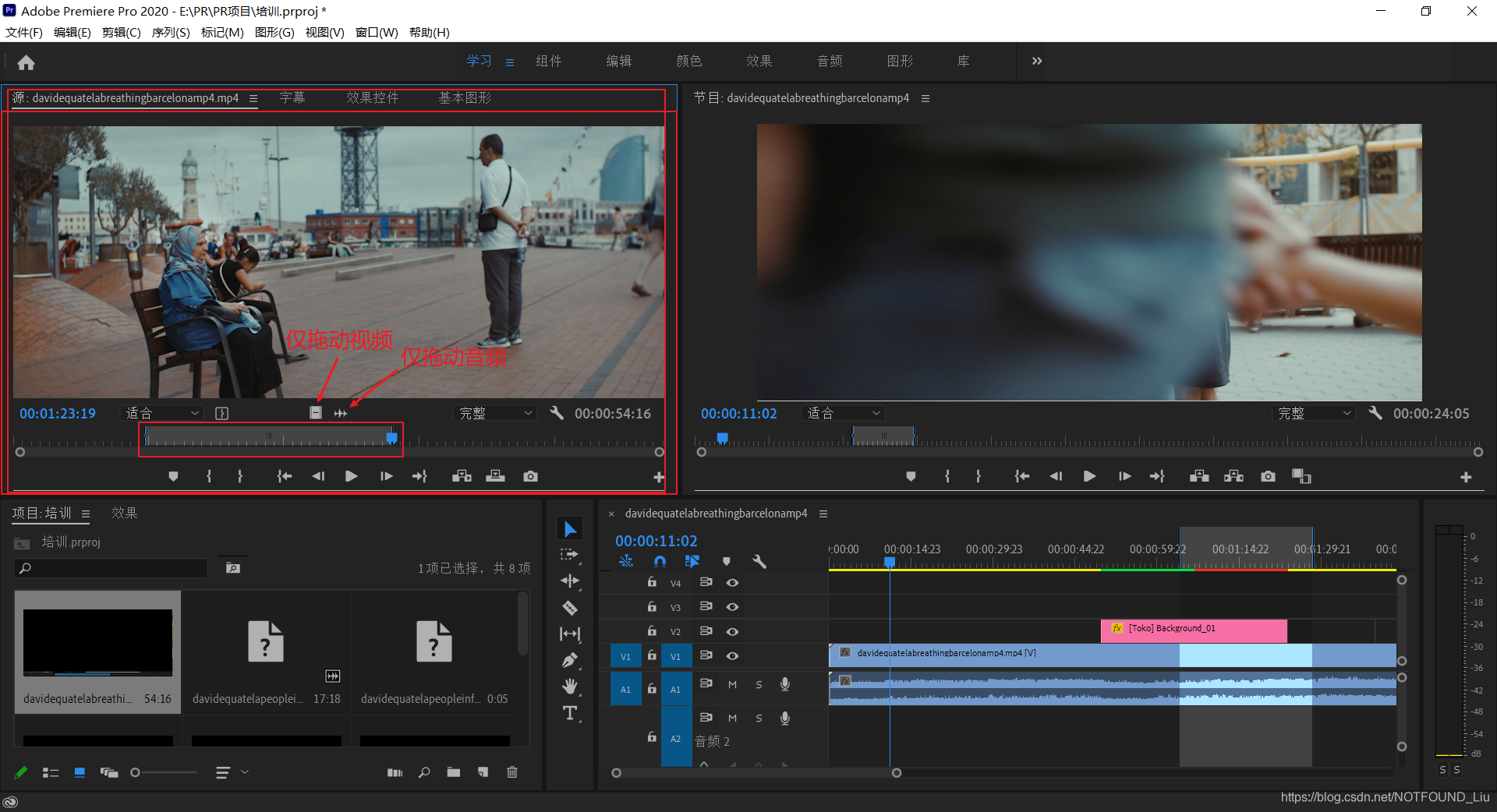This screenshot has height=812, width=1497.
Task: Enable voice-over record on A1
Action: tap(785, 684)
